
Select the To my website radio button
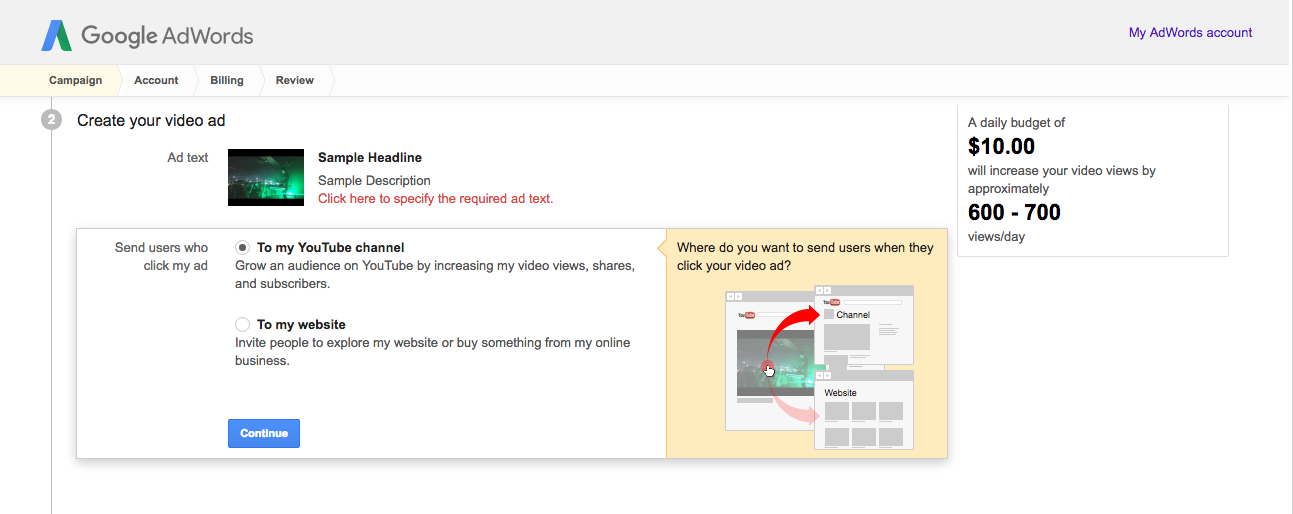(242, 324)
